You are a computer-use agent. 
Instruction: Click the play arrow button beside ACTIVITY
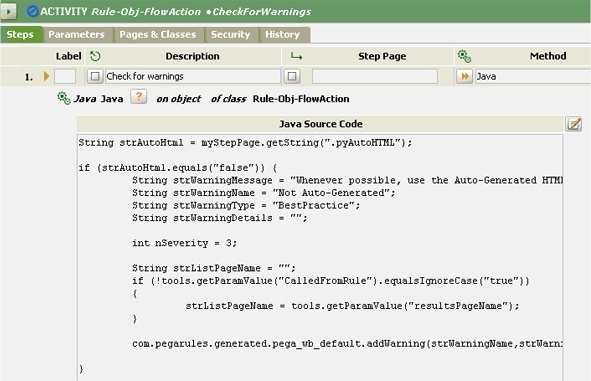pyautogui.click(x=8, y=11)
